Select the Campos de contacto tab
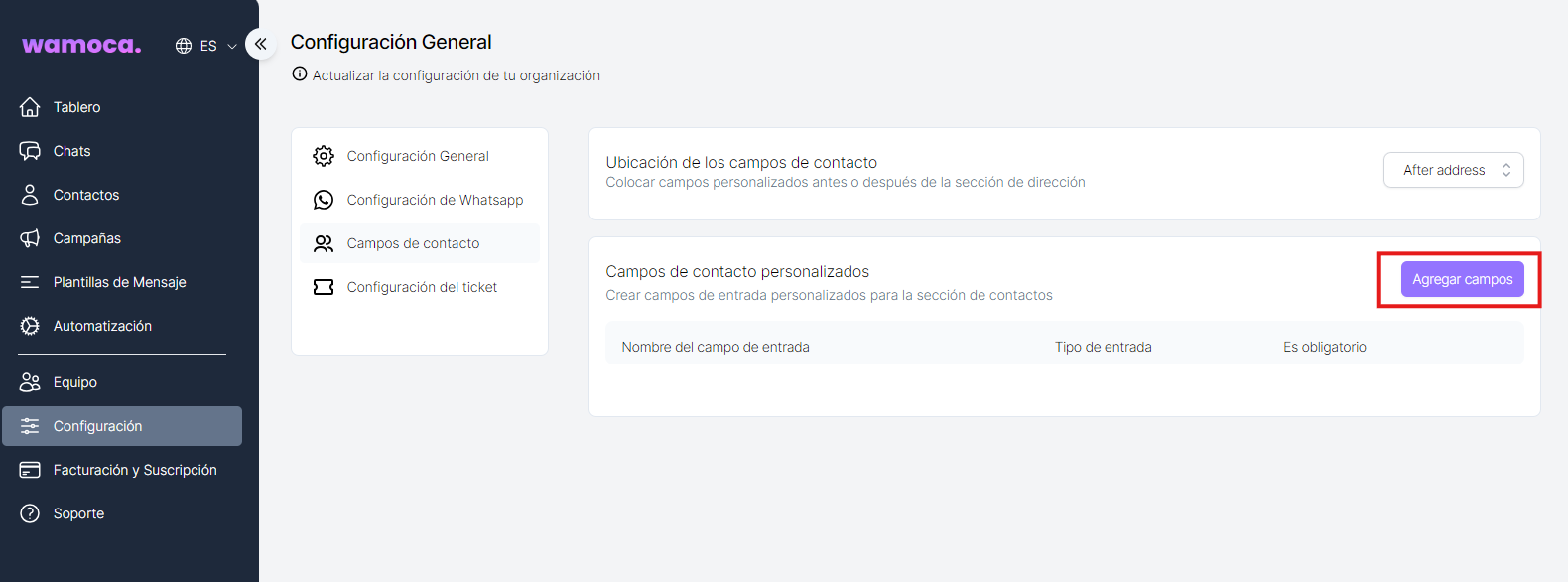Viewport: 1568px width, 582px height. click(413, 243)
